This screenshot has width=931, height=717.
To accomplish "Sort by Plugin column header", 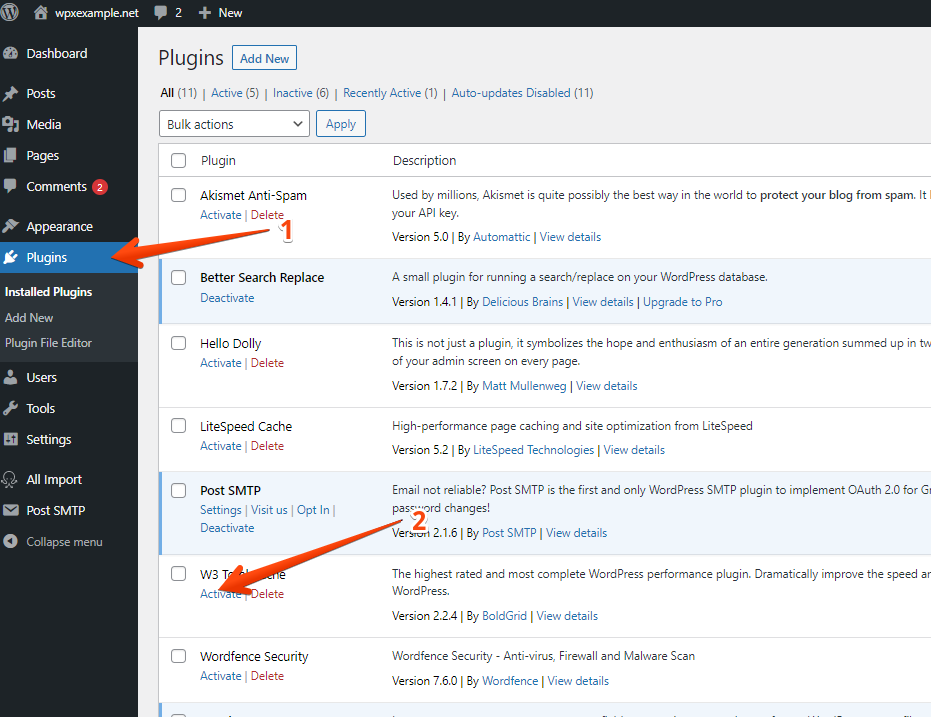I will (218, 161).
